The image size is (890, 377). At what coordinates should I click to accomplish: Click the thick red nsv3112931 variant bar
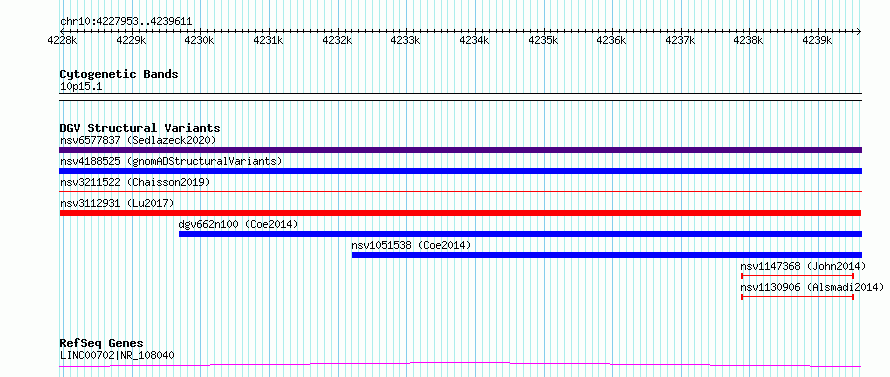click(x=460, y=213)
